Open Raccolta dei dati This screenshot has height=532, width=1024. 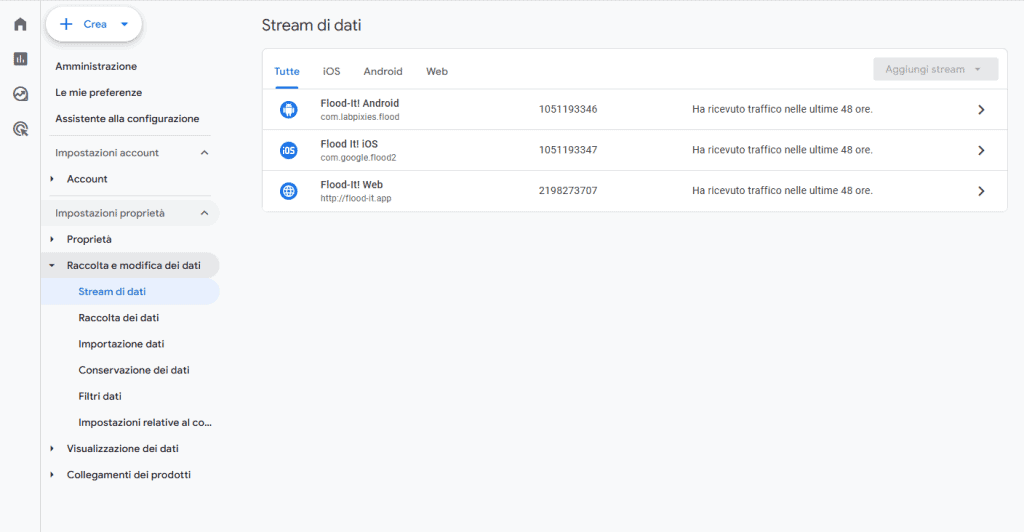coord(118,318)
